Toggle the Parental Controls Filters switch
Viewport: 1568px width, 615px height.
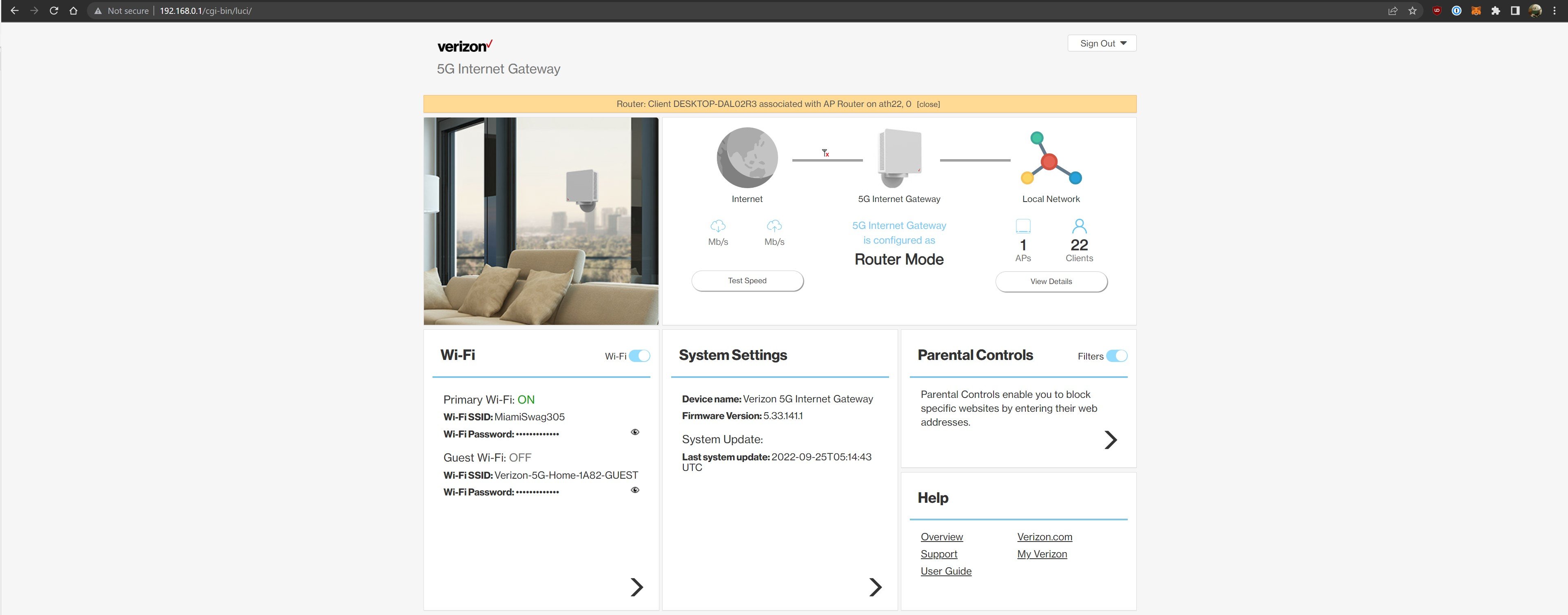click(x=1116, y=356)
